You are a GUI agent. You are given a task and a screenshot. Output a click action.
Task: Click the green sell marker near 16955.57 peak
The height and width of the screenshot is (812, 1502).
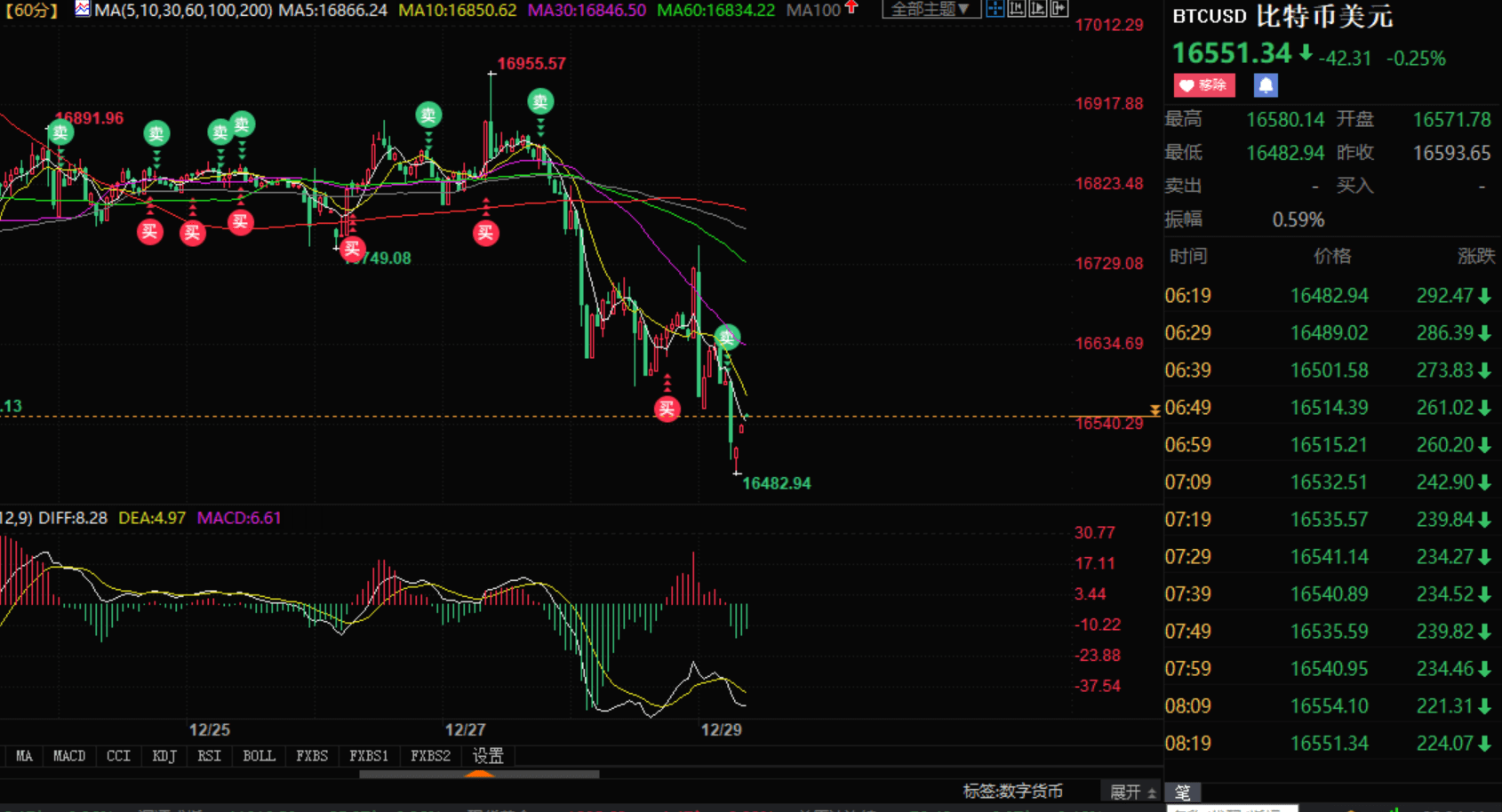pyautogui.click(x=540, y=101)
